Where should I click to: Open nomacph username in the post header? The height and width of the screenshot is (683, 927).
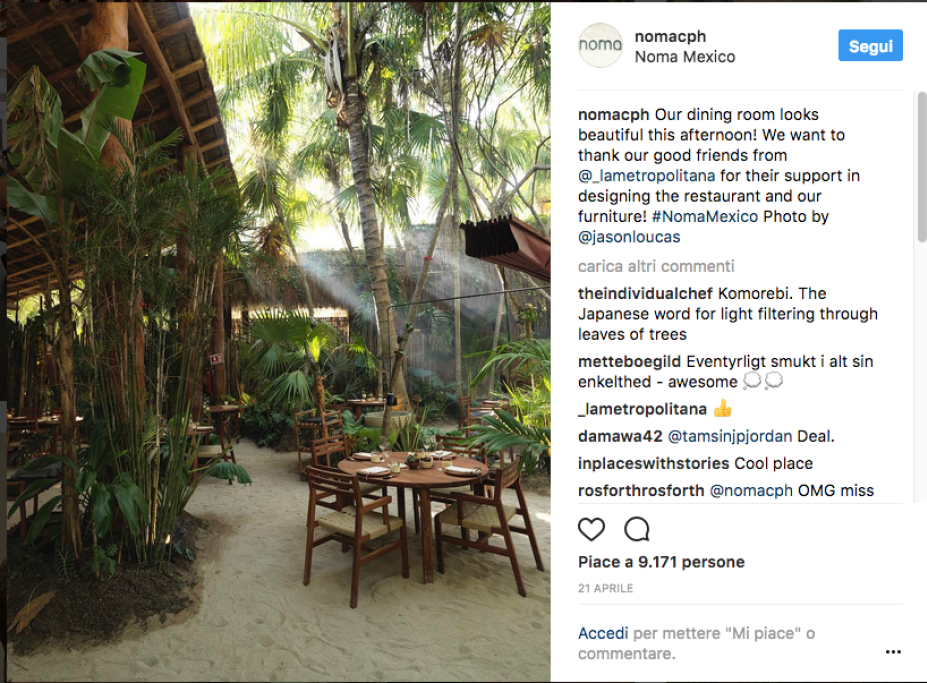[670, 37]
